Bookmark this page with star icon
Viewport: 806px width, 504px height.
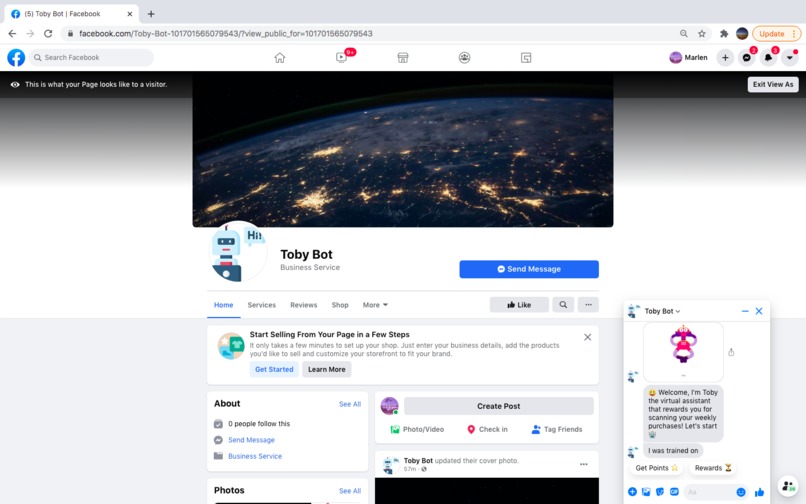(702, 33)
